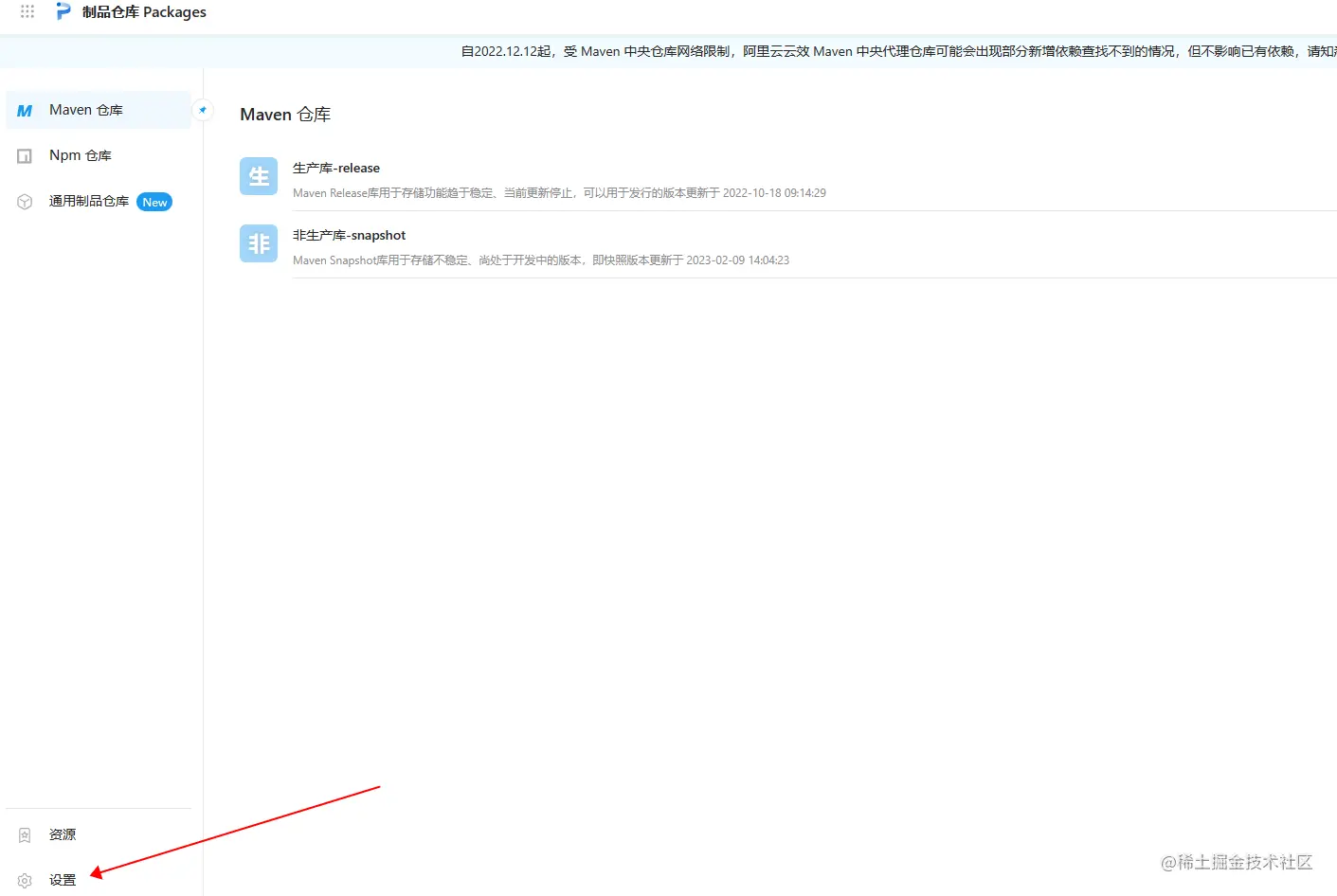Open the 非生产库-snapshot repository
This screenshot has width=1337, height=896.
(x=349, y=235)
